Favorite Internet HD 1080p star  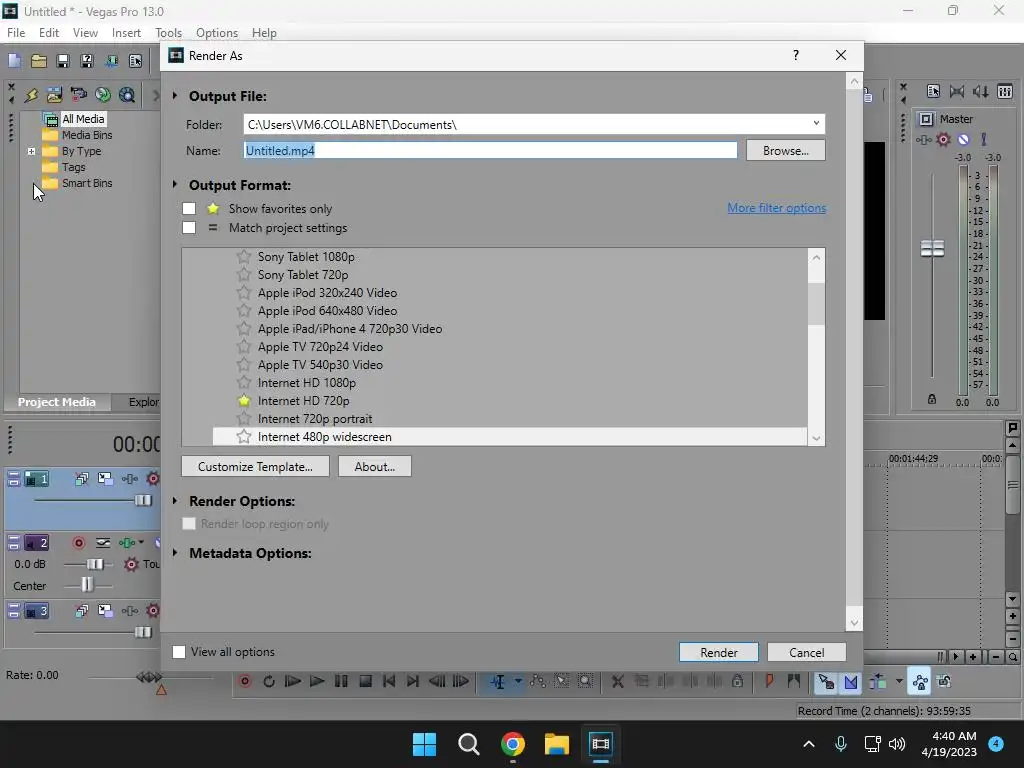(x=244, y=382)
